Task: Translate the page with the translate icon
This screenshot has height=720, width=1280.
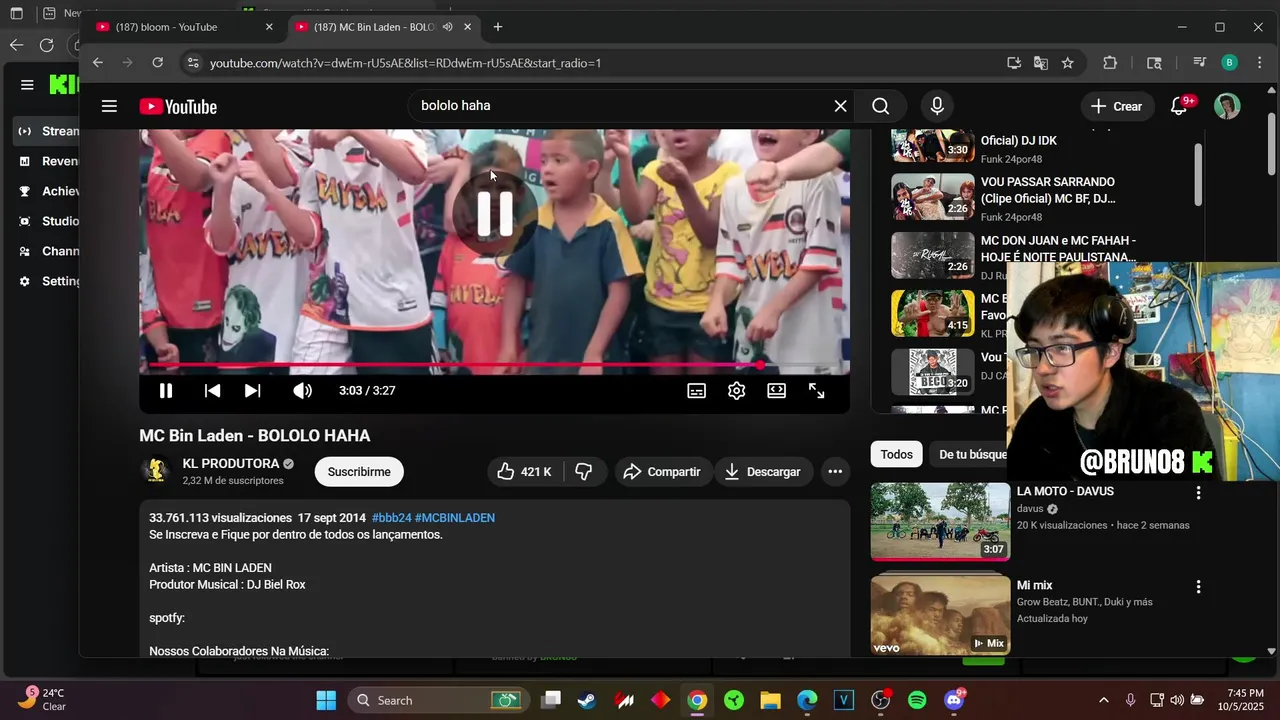Action: pos(1041,63)
